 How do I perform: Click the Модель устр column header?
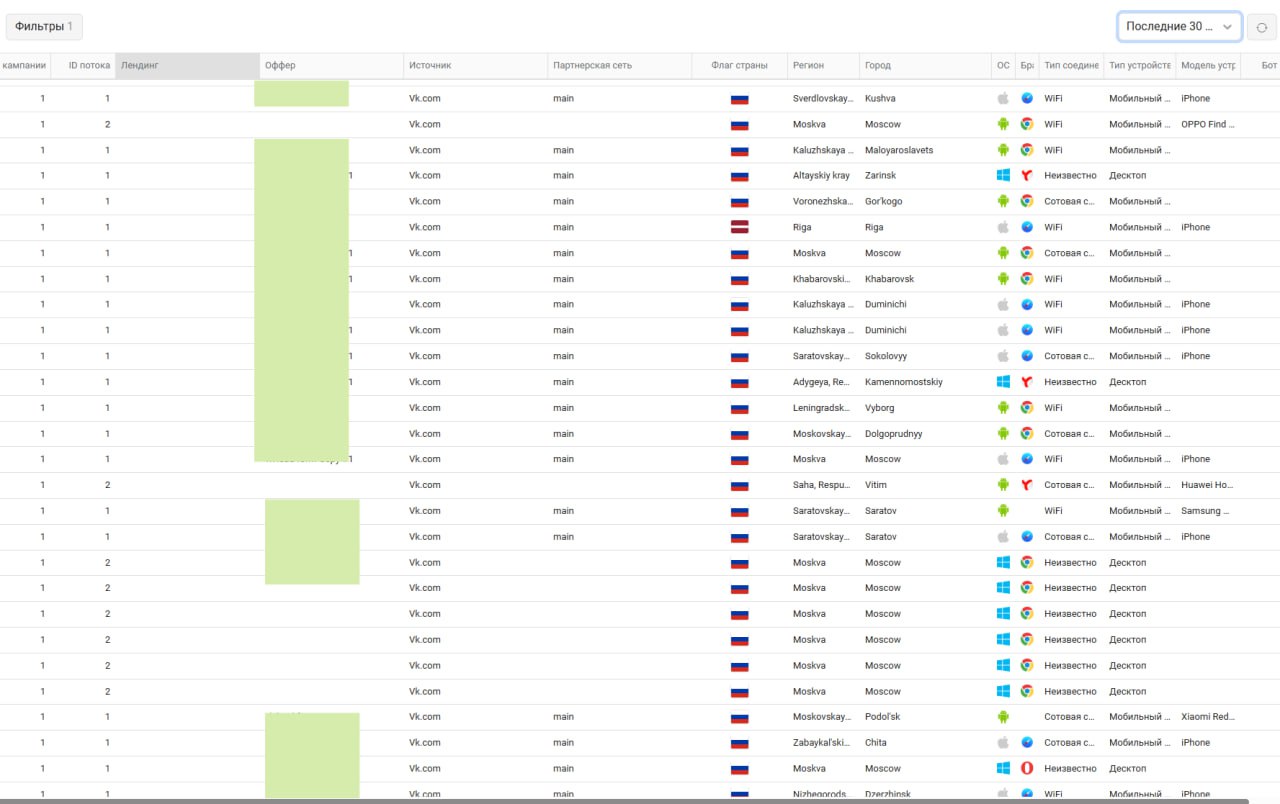tap(1208, 65)
